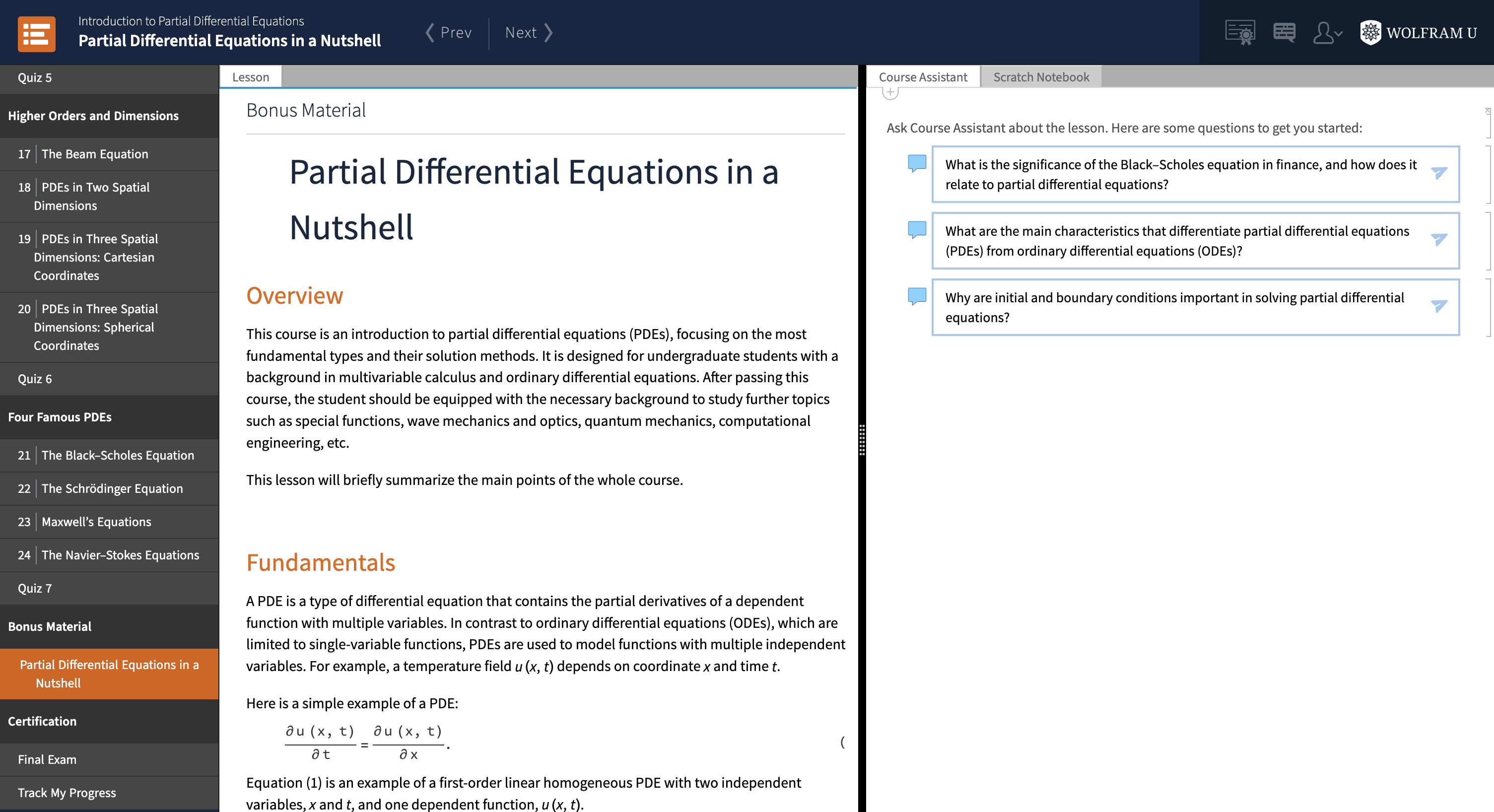Open lesson 22 The Schrödinger Equation
Viewport: 1494px width, 812px height.
112,488
